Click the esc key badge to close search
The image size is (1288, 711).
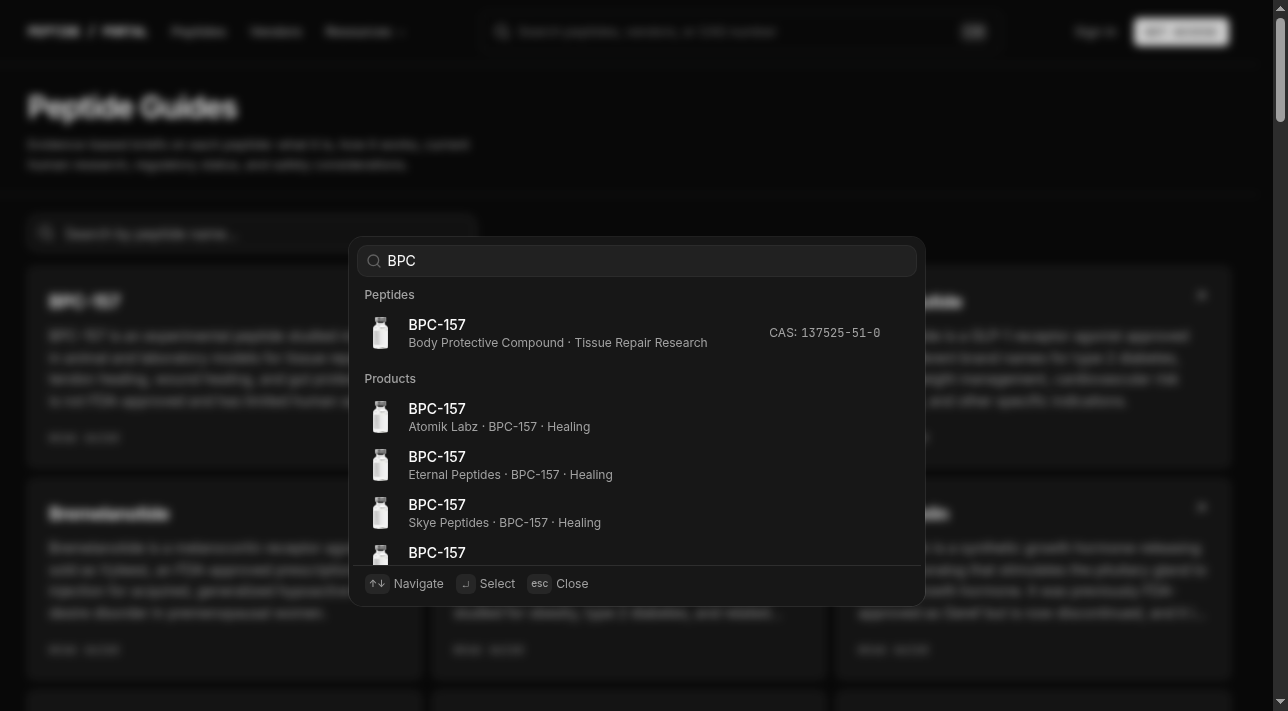click(x=539, y=584)
